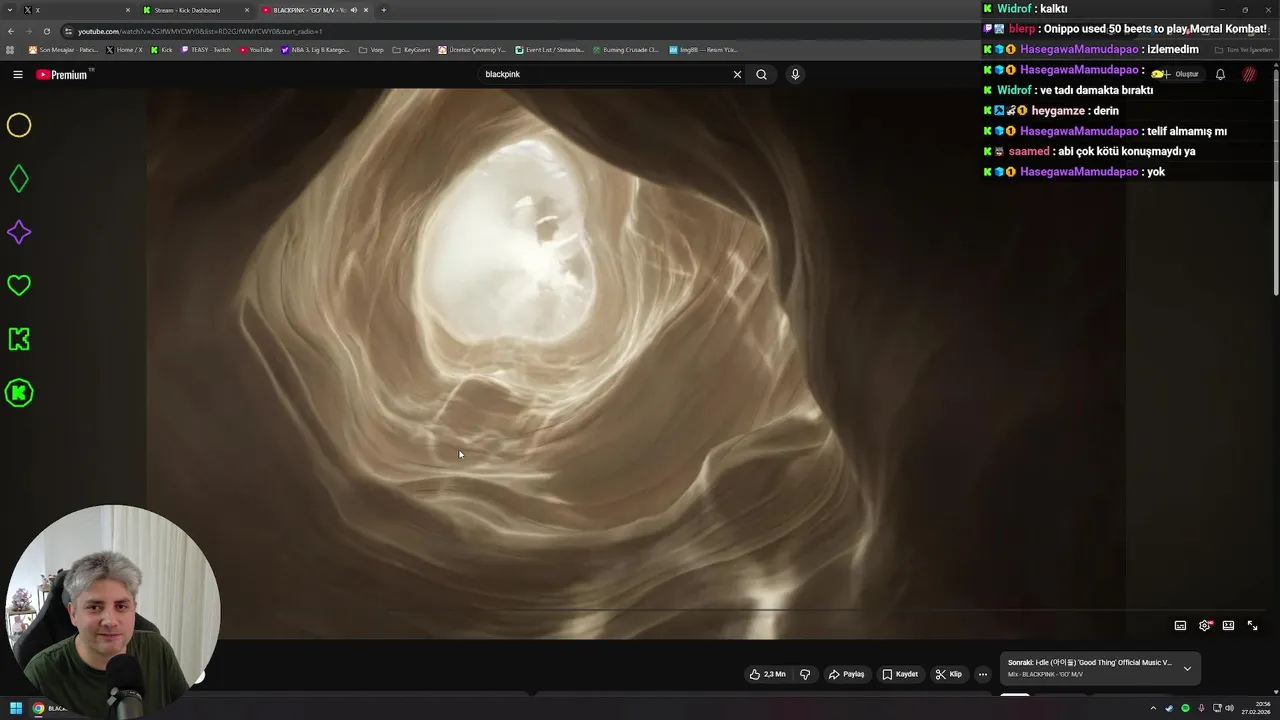
Task: Expand the Sonraki mix playlist panel
Action: pos(1187,668)
